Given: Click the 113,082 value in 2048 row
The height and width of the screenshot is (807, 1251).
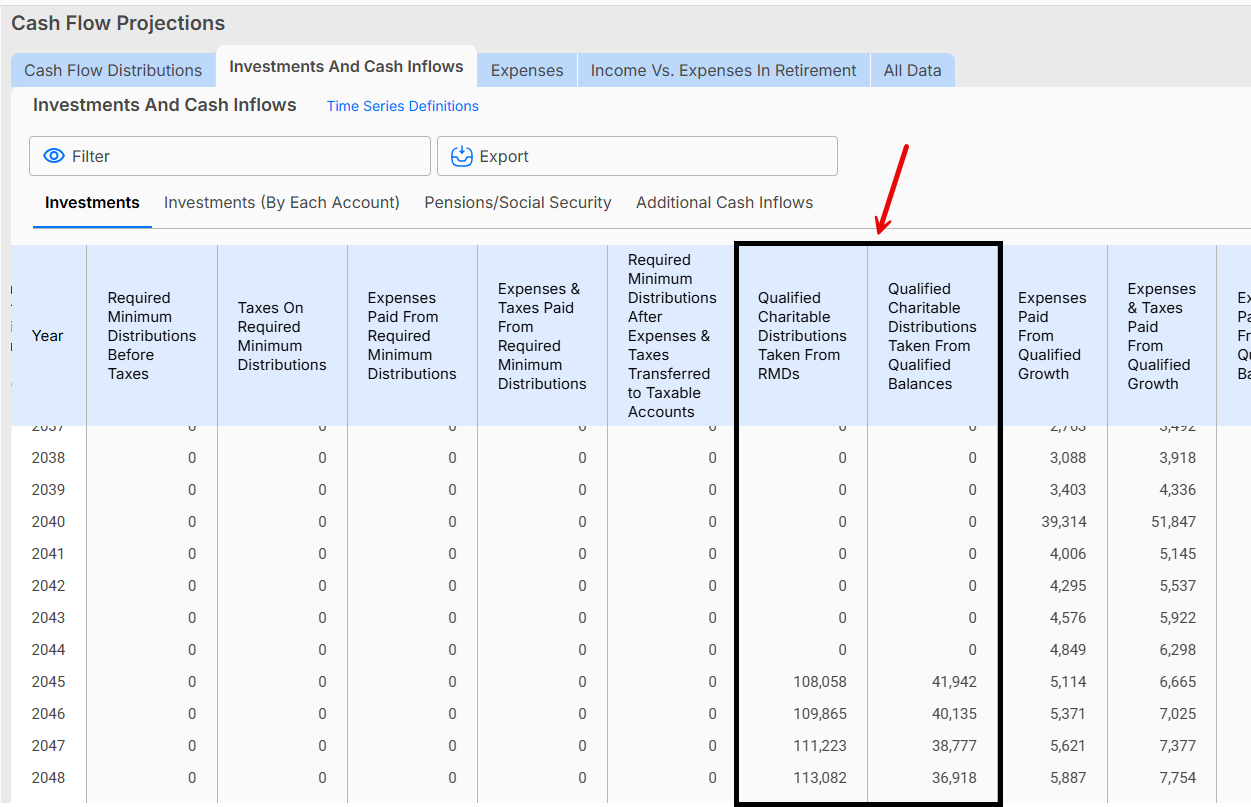Looking at the screenshot, I should click(x=818, y=778).
